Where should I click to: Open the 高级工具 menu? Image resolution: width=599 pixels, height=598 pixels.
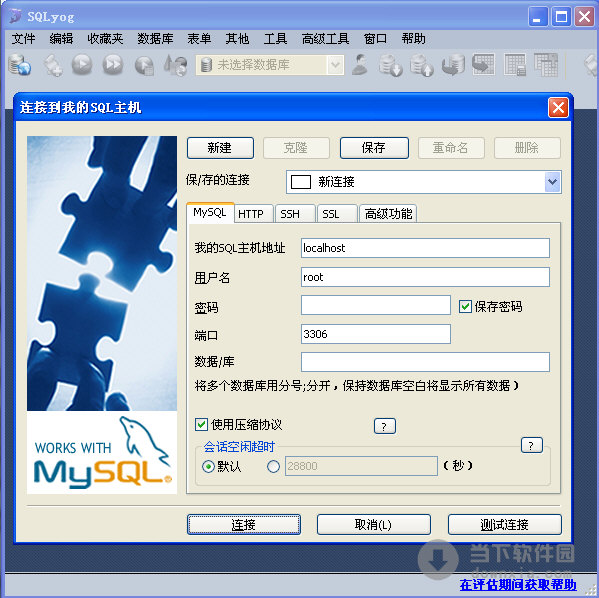point(325,39)
